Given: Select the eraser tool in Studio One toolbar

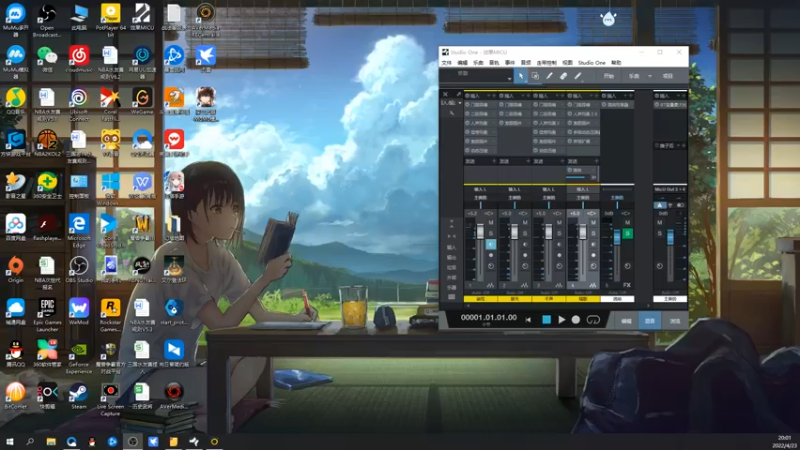Looking at the screenshot, I should [563, 76].
